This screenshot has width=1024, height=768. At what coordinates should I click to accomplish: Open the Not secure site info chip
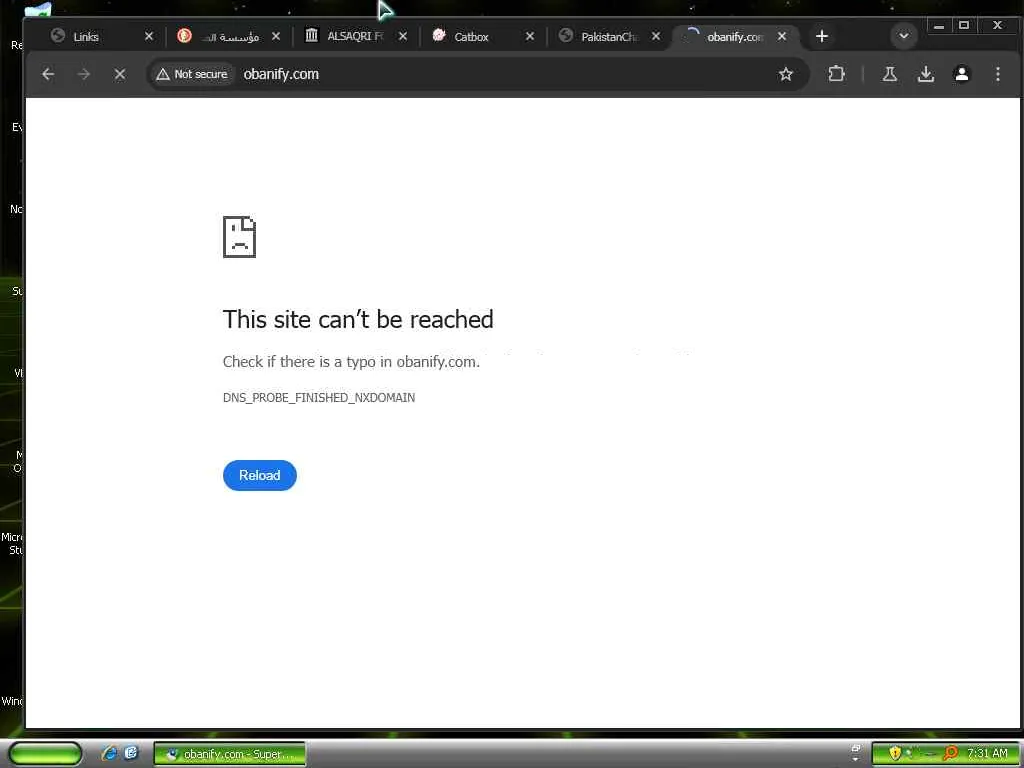[192, 74]
